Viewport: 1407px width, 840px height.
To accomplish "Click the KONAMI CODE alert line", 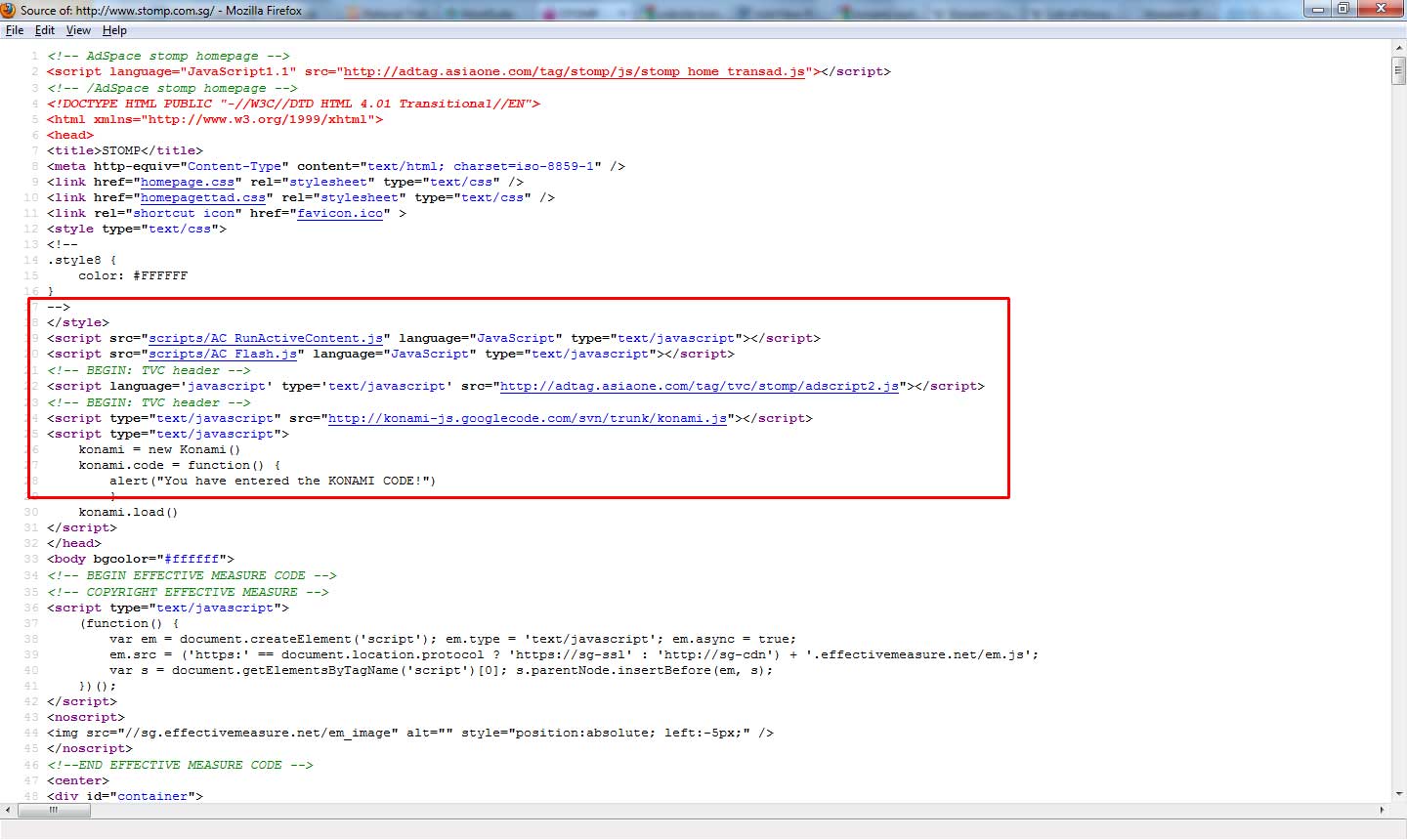I will click(273, 481).
